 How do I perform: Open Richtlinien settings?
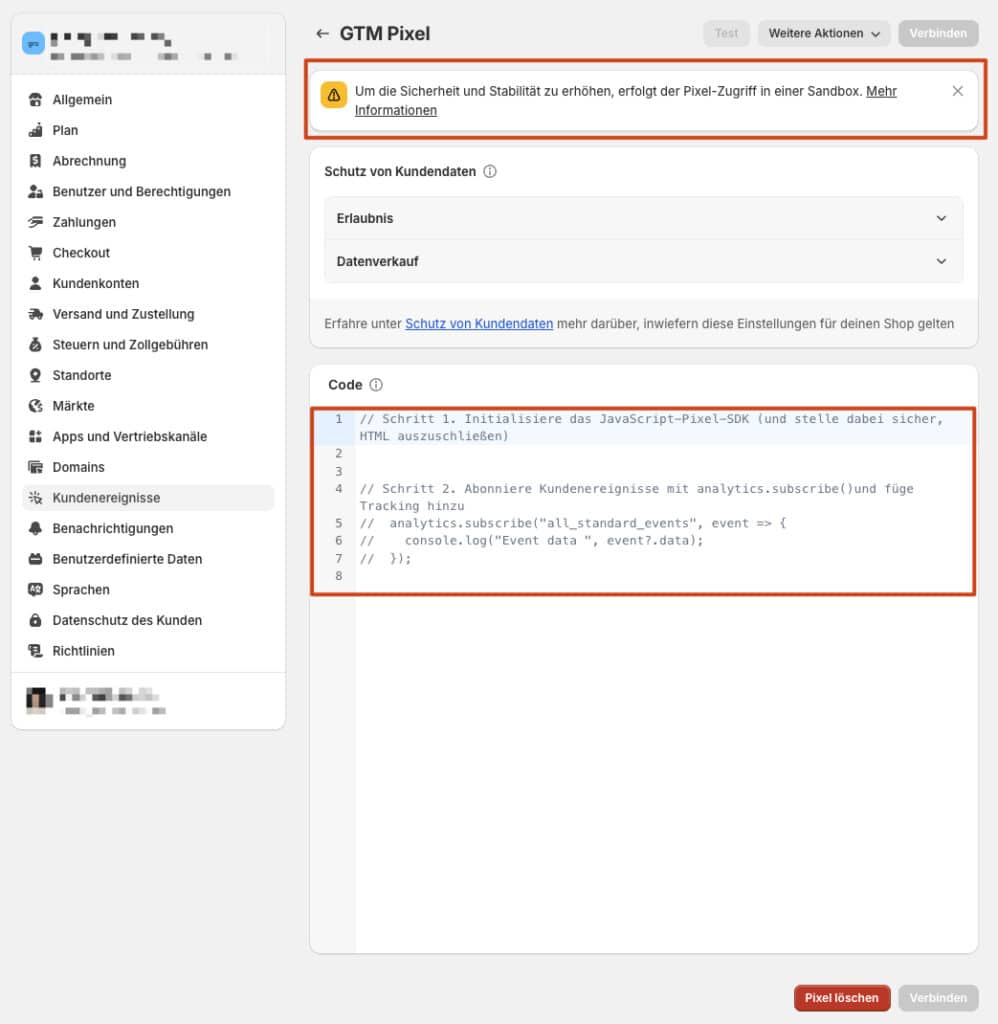coord(148,651)
